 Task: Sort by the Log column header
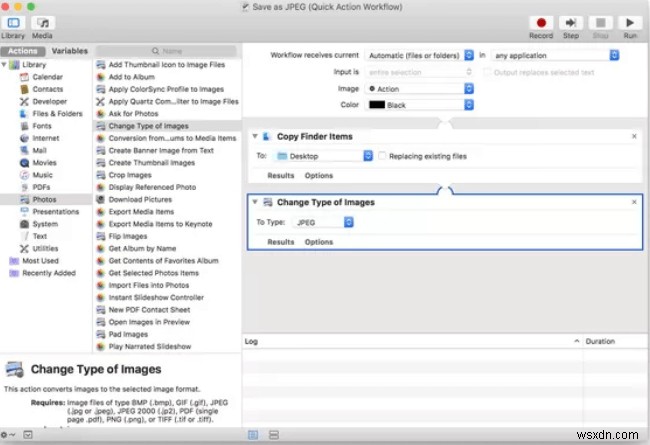412,341
